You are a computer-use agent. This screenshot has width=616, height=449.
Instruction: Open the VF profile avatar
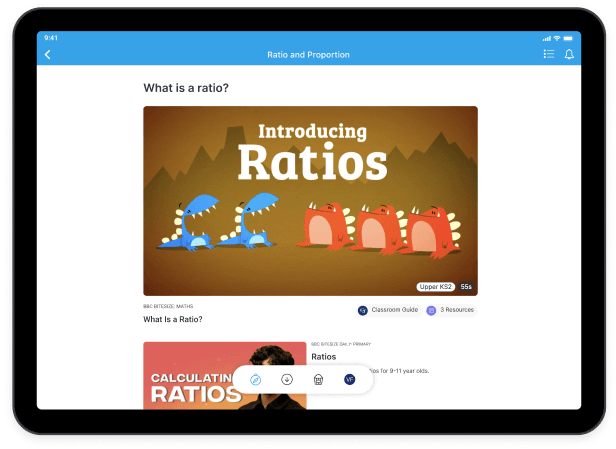(350, 379)
